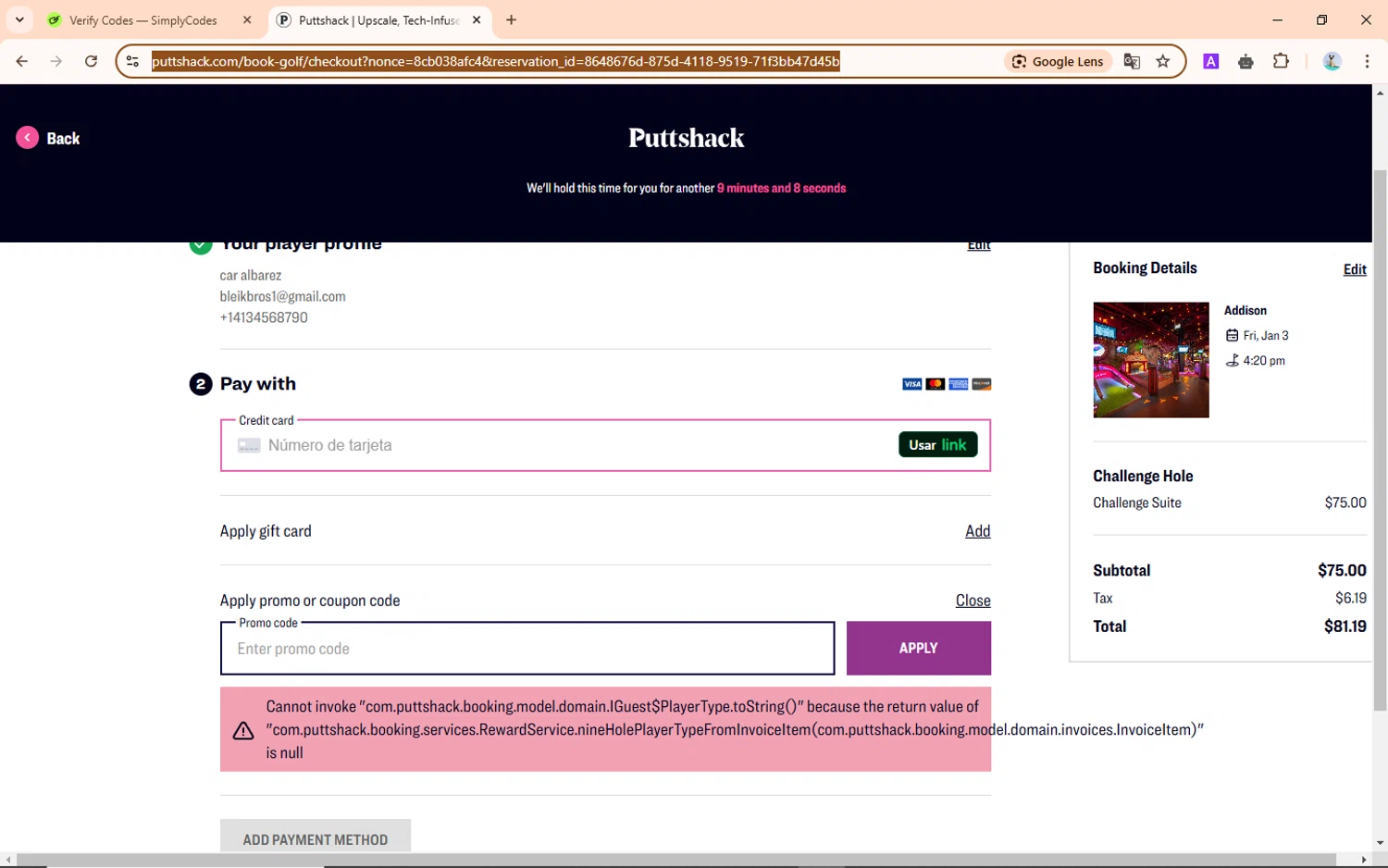Click the horizontal page scrollbar

click(x=675, y=860)
